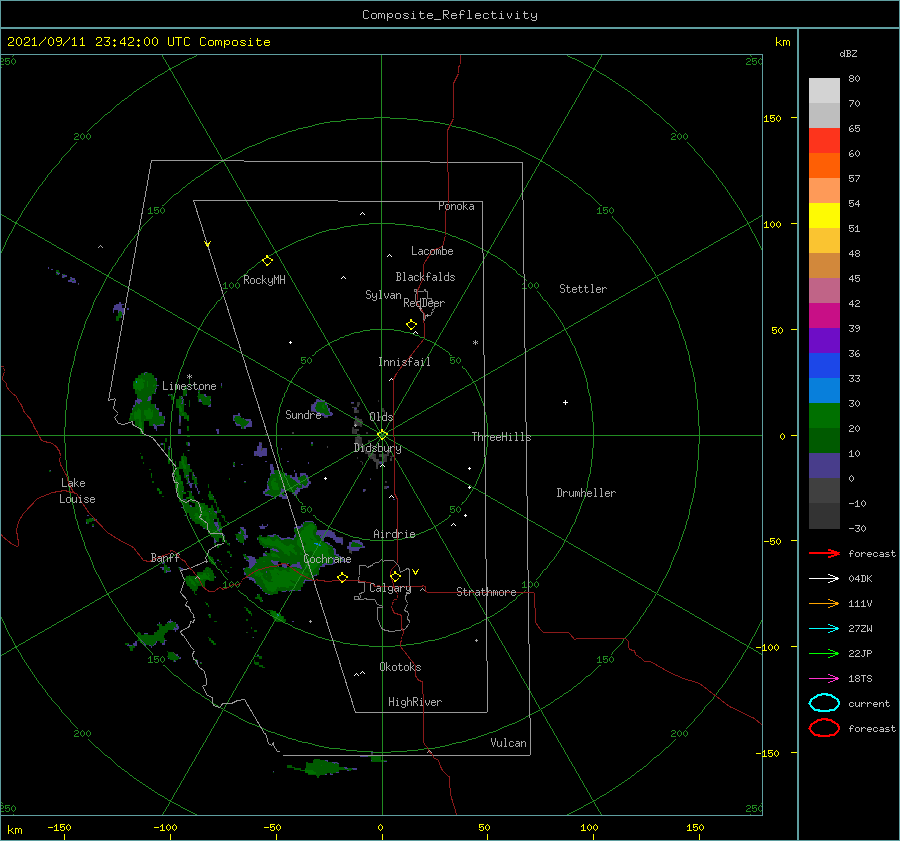Click the 04DK legend label
This screenshot has width=900, height=841.
click(860, 579)
